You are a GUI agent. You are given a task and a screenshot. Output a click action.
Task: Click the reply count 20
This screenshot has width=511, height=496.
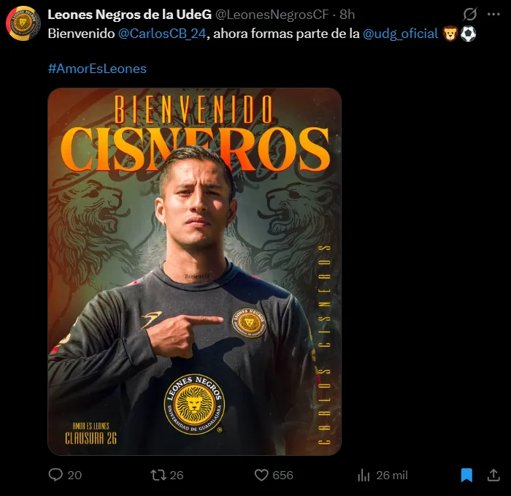pos(75,475)
